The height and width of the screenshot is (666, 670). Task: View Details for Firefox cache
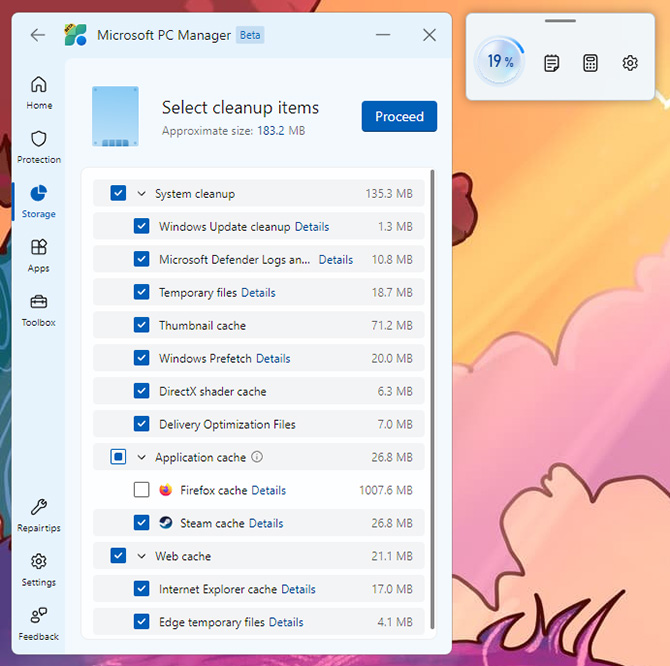point(268,490)
